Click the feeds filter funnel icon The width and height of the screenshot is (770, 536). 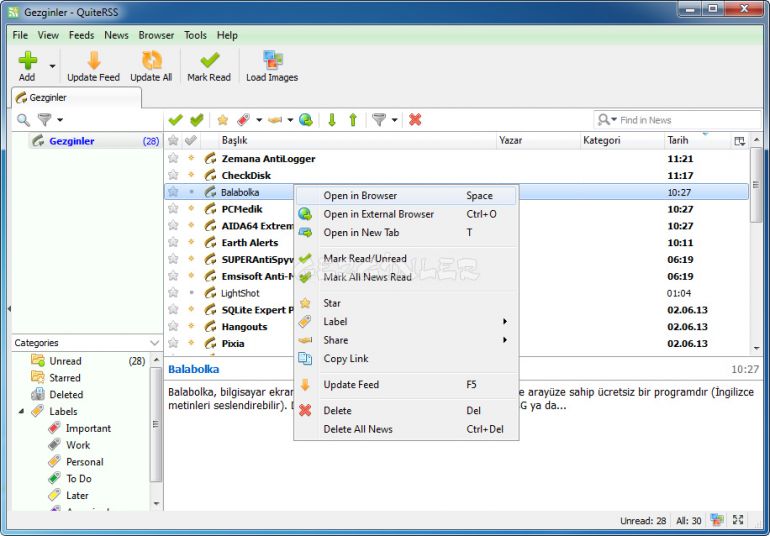click(45, 119)
